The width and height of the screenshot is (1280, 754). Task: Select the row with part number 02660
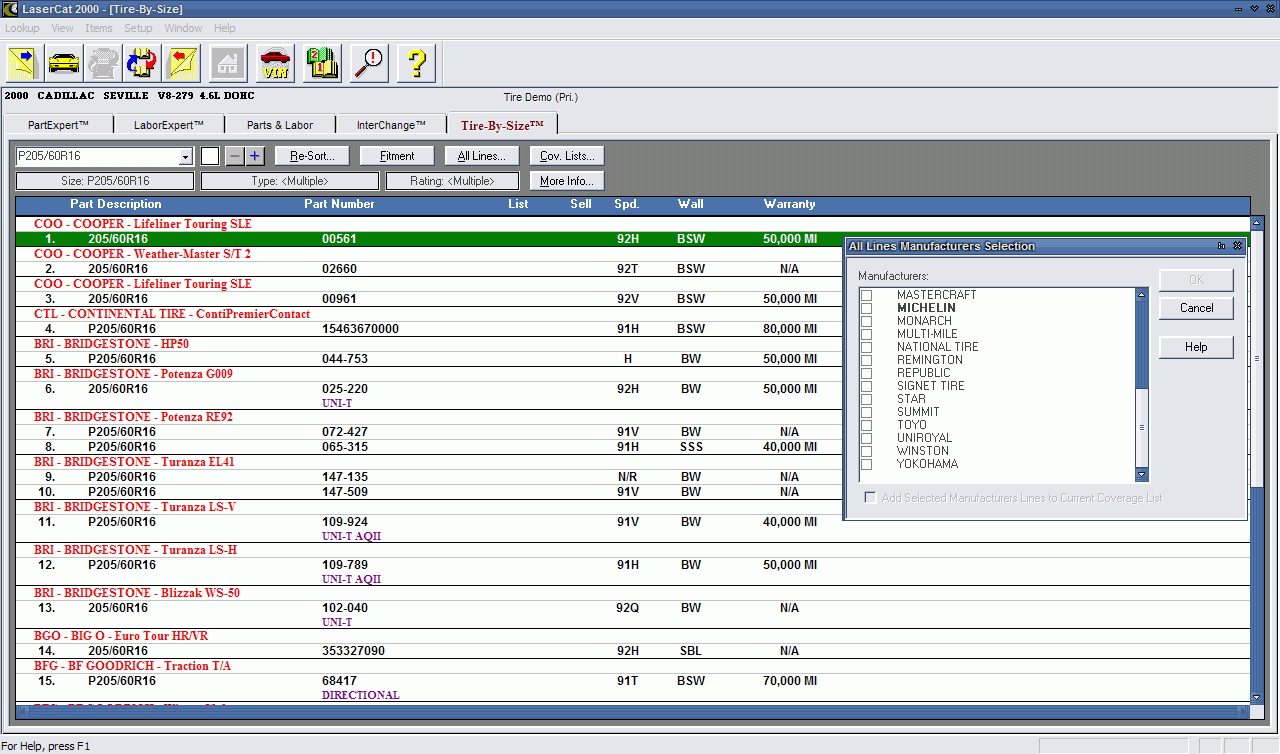coord(633,269)
